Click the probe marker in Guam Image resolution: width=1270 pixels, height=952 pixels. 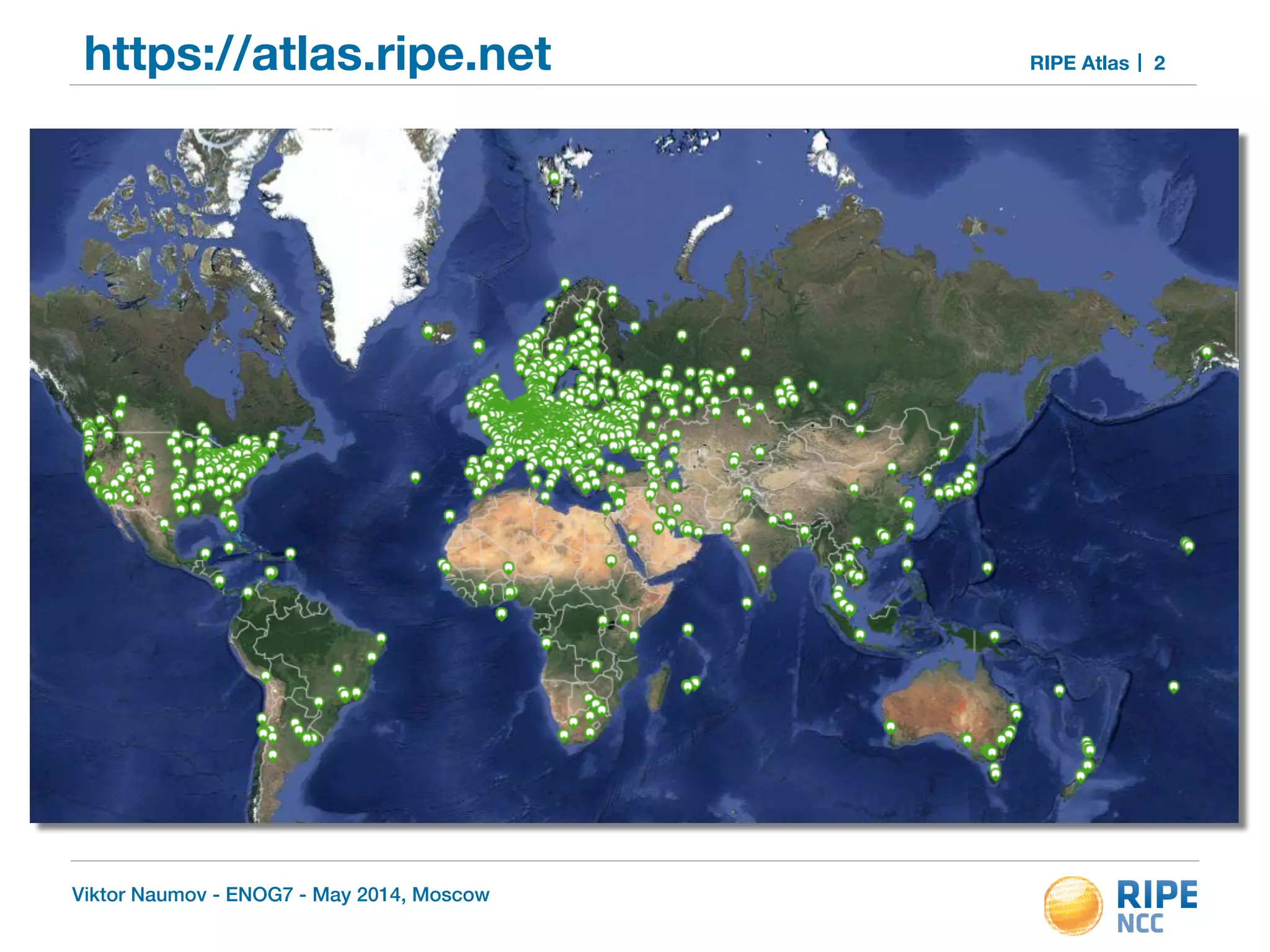[x=987, y=568]
